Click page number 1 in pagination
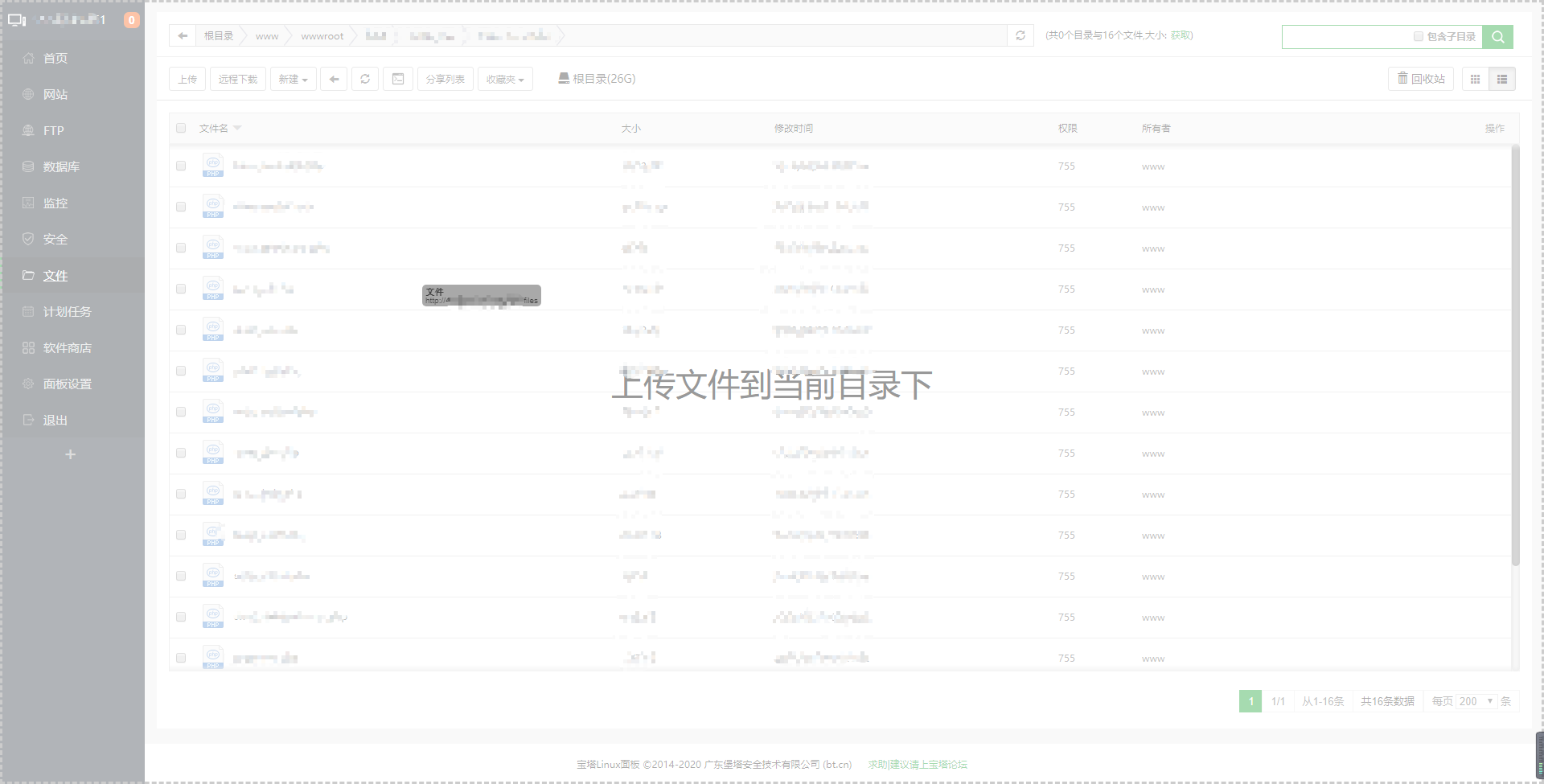The height and width of the screenshot is (784, 1544). tap(1250, 701)
